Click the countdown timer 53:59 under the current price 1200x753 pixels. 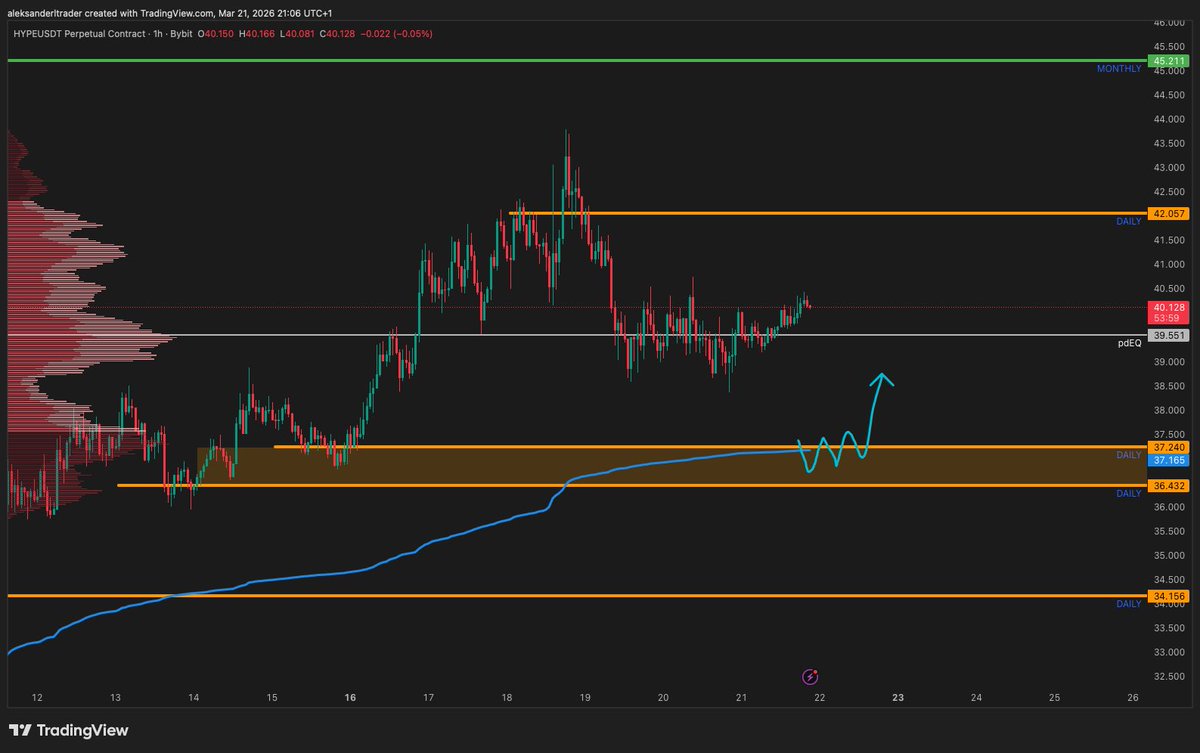(1165, 319)
